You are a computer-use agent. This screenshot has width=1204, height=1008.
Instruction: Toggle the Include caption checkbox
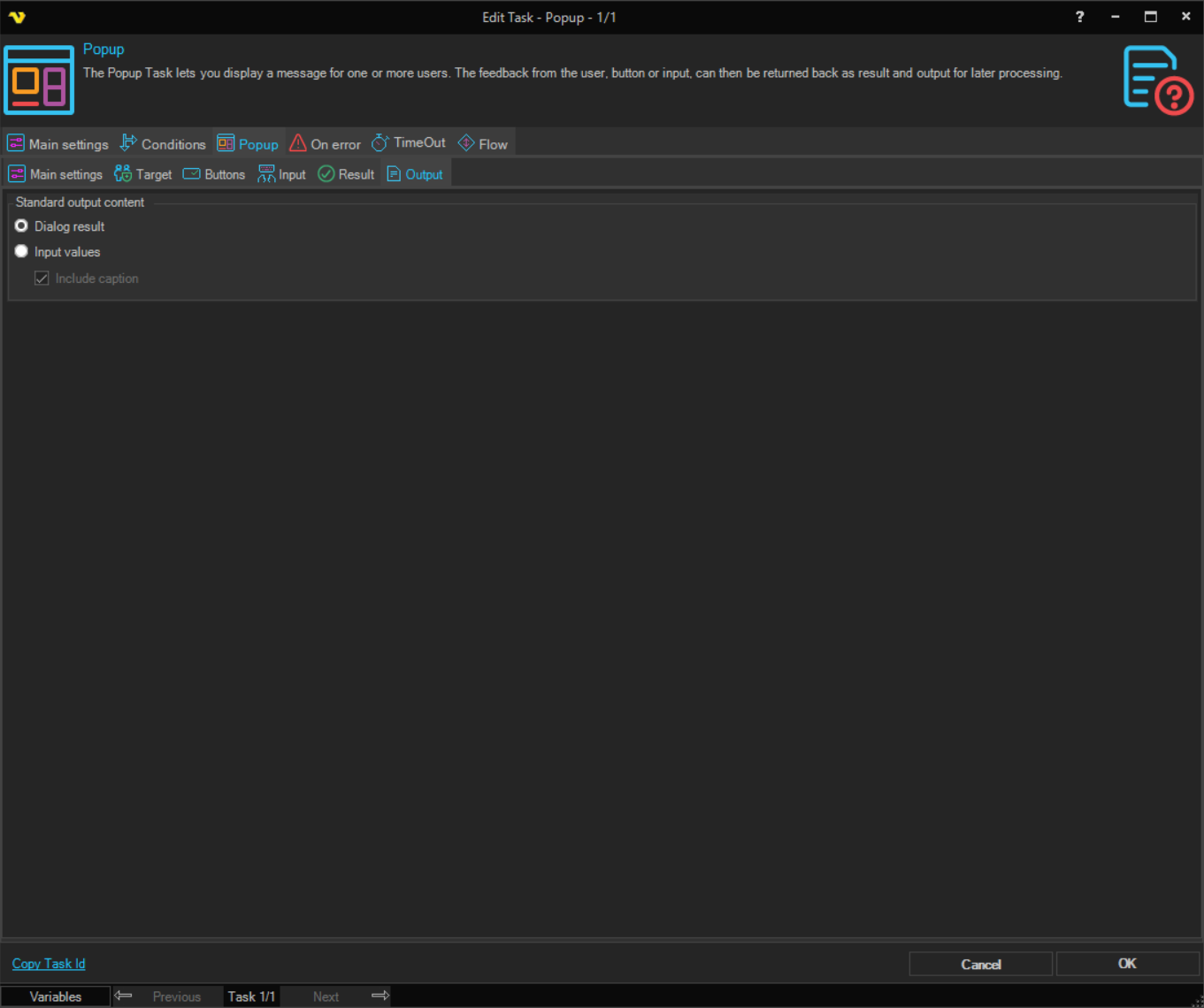[42, 279]
